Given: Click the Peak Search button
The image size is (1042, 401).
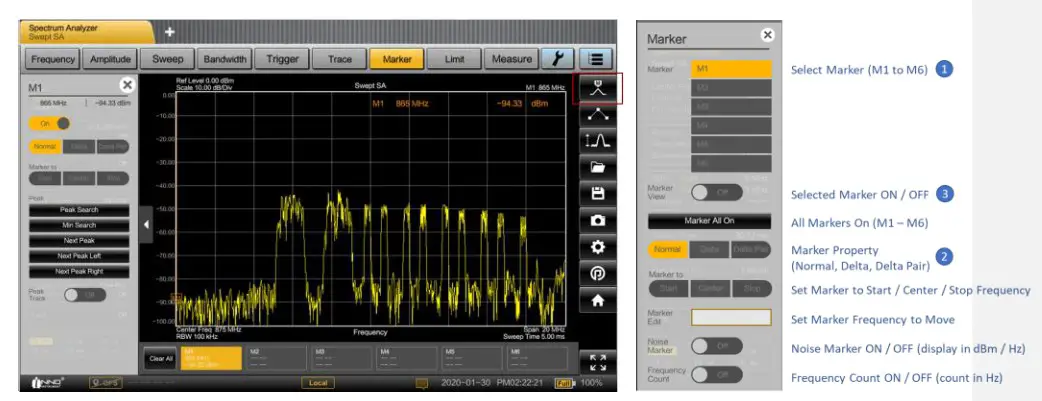Looking at the screenshot, I should [79, 209].
